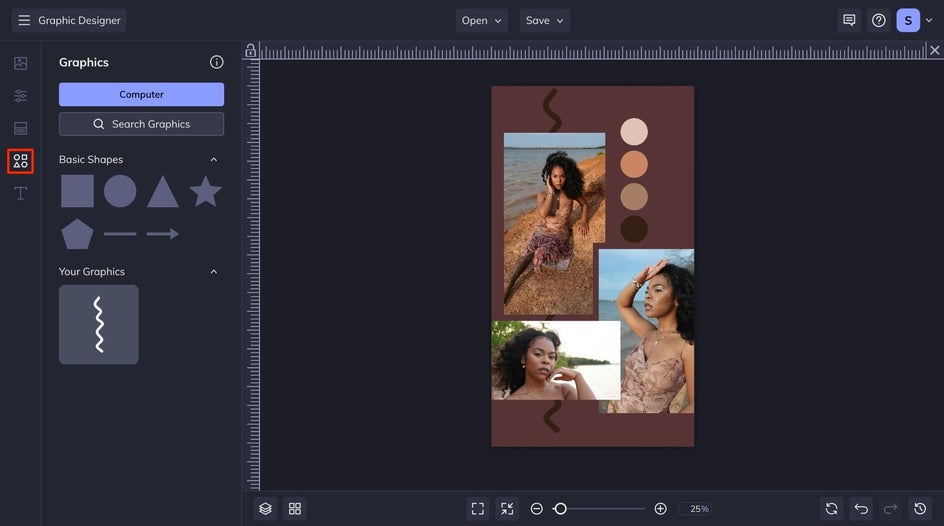Open the Save dropdown menu
Screen dimensions: 944x526
point(545,20)
